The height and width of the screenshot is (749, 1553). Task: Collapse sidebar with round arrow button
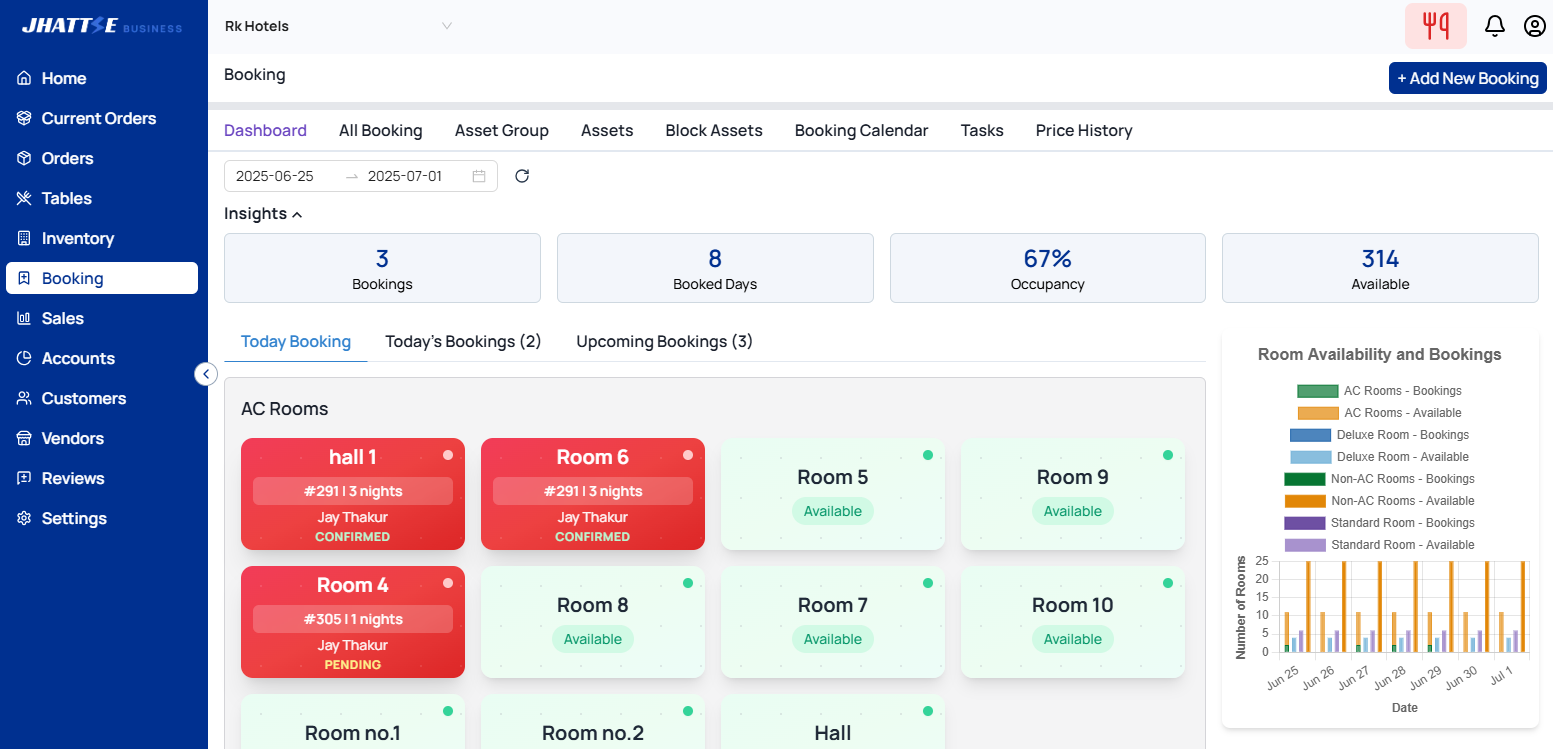[205, 374]
